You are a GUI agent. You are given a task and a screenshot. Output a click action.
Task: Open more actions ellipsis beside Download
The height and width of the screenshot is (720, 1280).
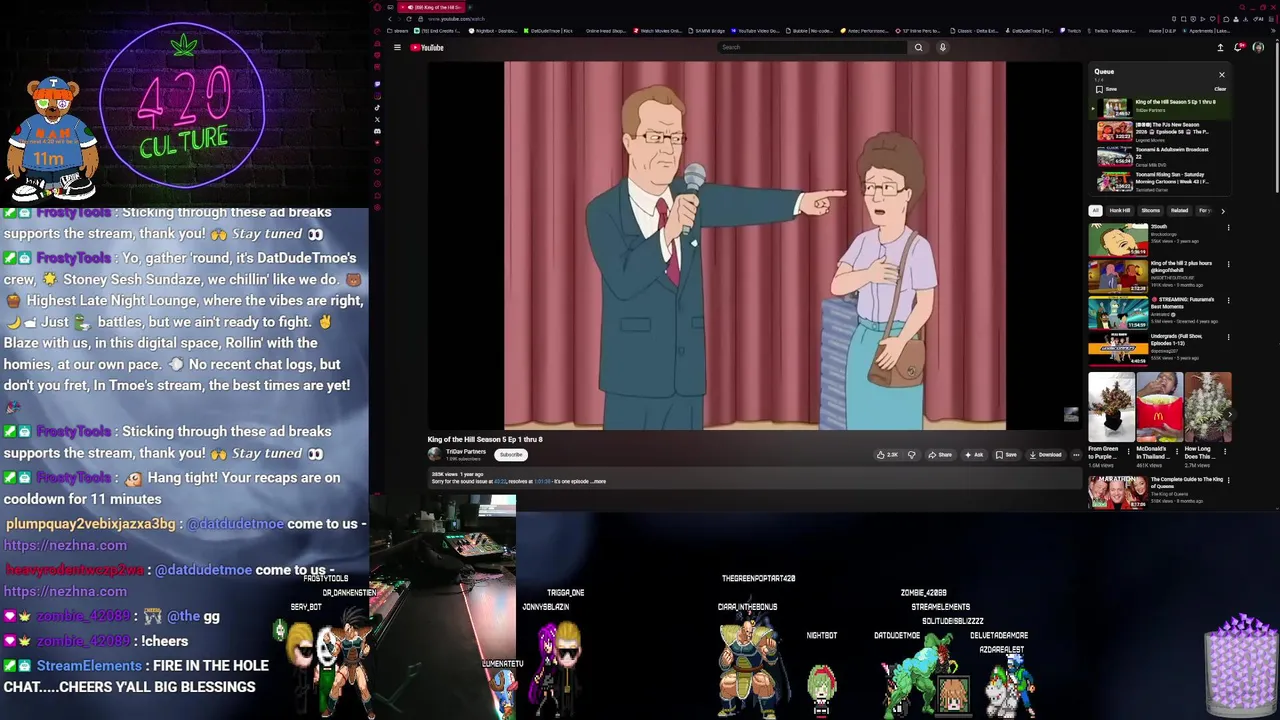(1076, 455)
